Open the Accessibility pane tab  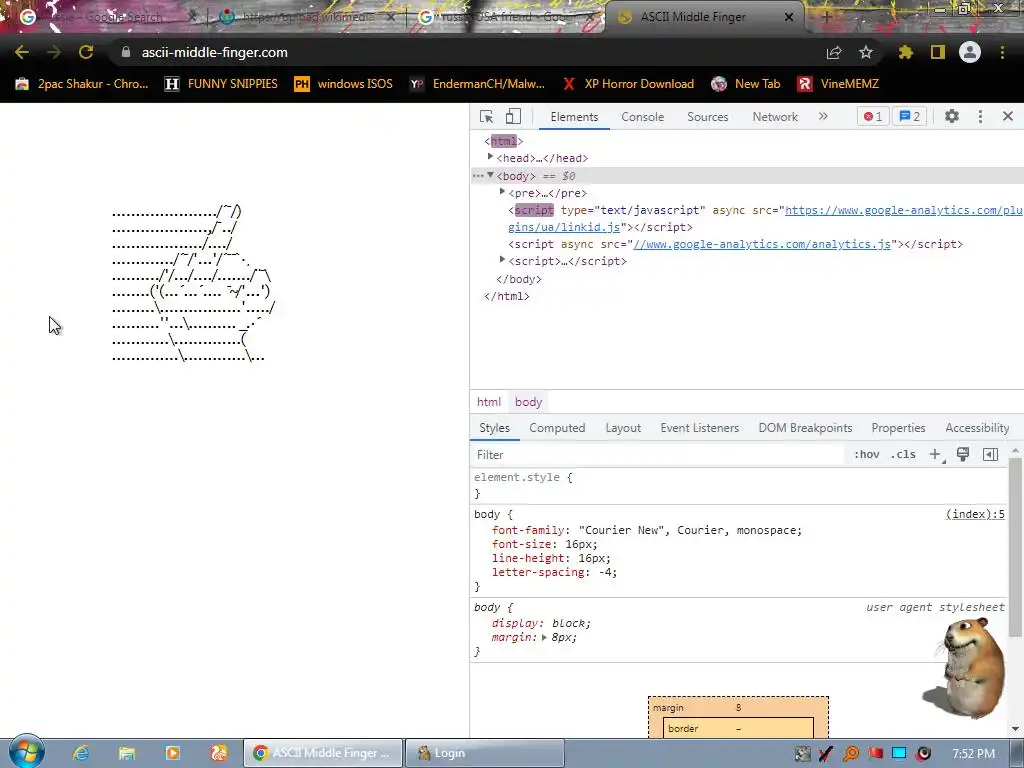(x=977, y=428)
